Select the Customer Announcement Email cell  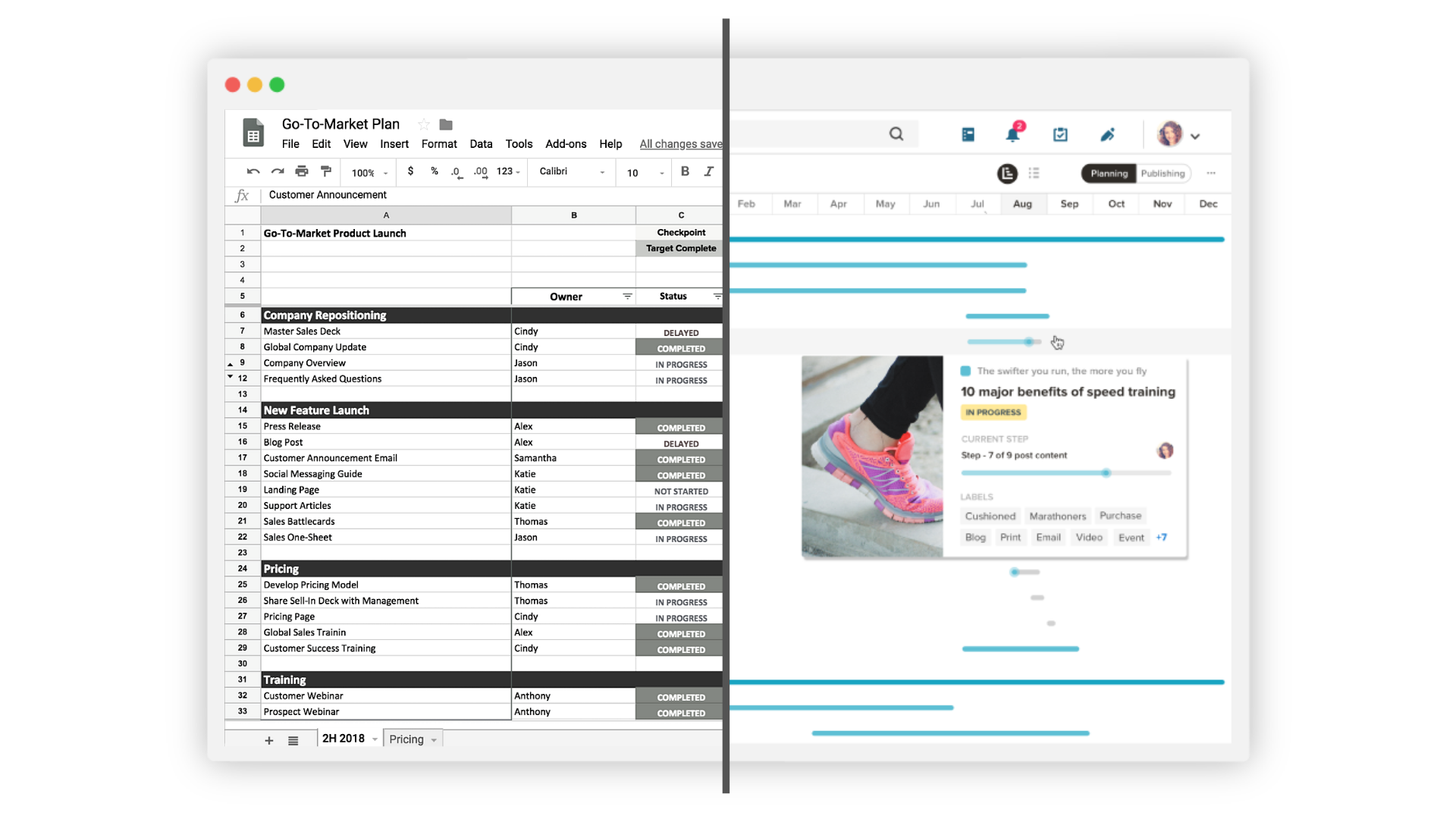pyautogui.click(x=386, y=458)
